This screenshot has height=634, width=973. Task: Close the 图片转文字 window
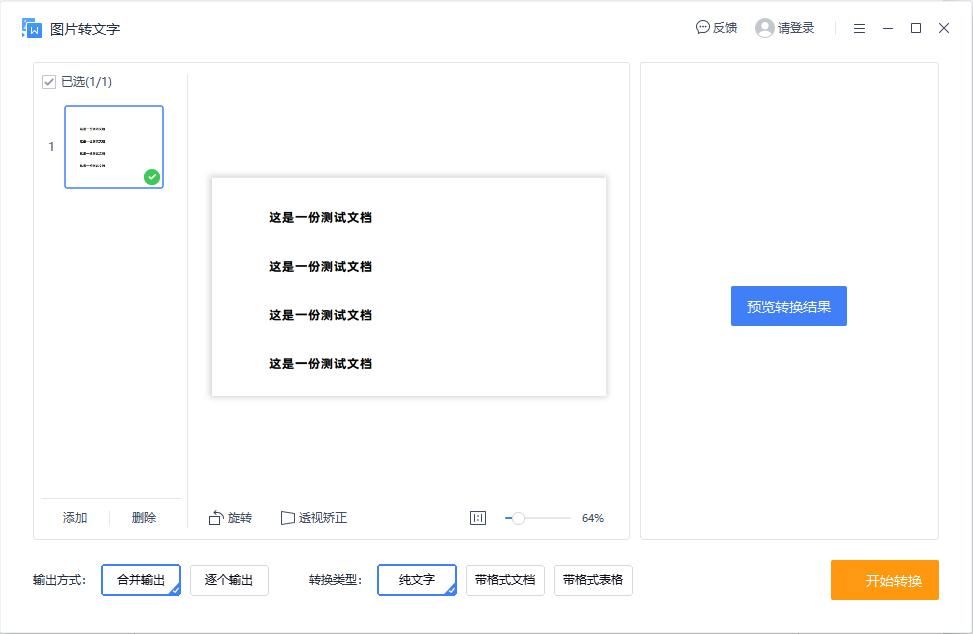coord(944,28)
